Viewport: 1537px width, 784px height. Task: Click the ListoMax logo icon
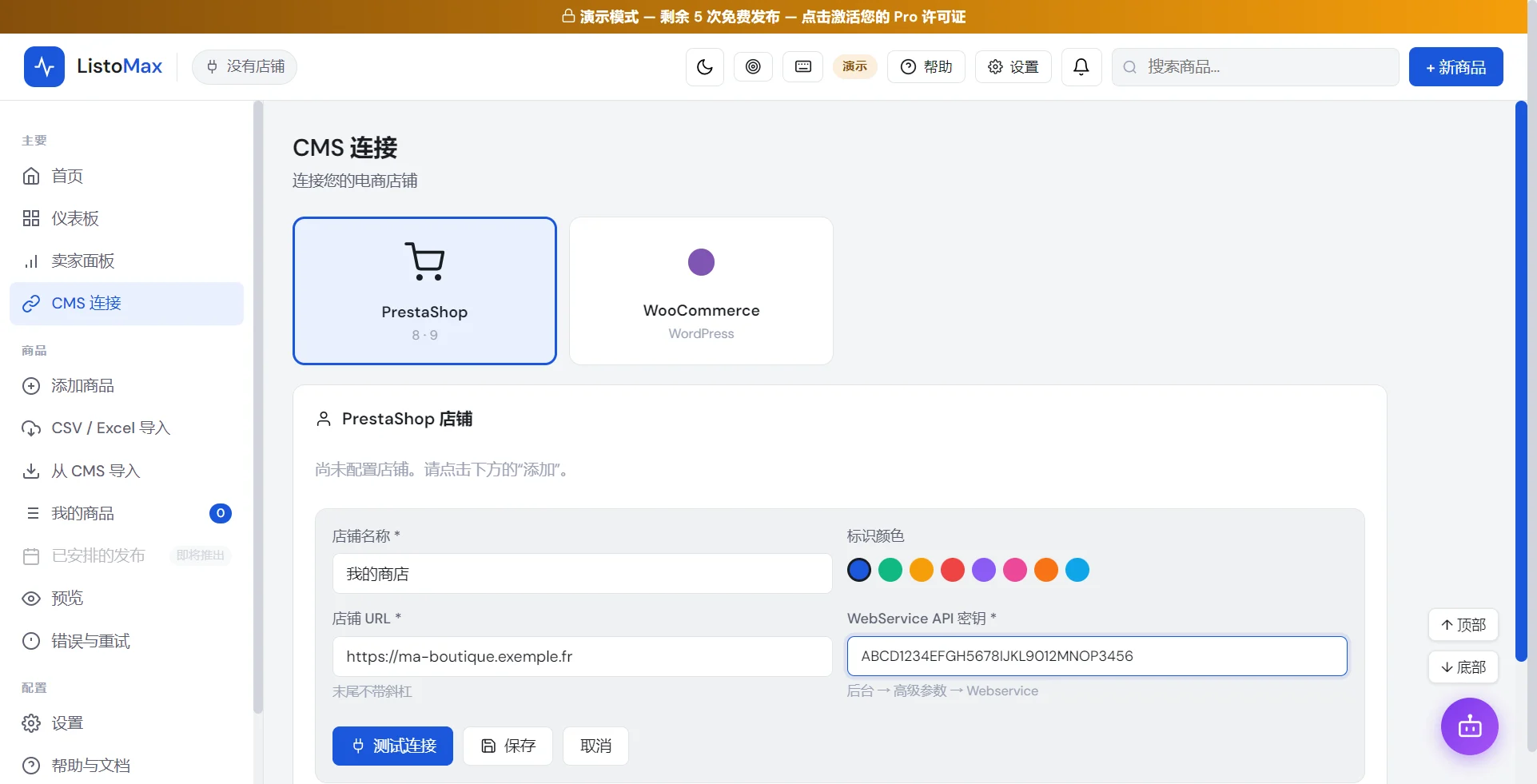click(x=44, y=66)
